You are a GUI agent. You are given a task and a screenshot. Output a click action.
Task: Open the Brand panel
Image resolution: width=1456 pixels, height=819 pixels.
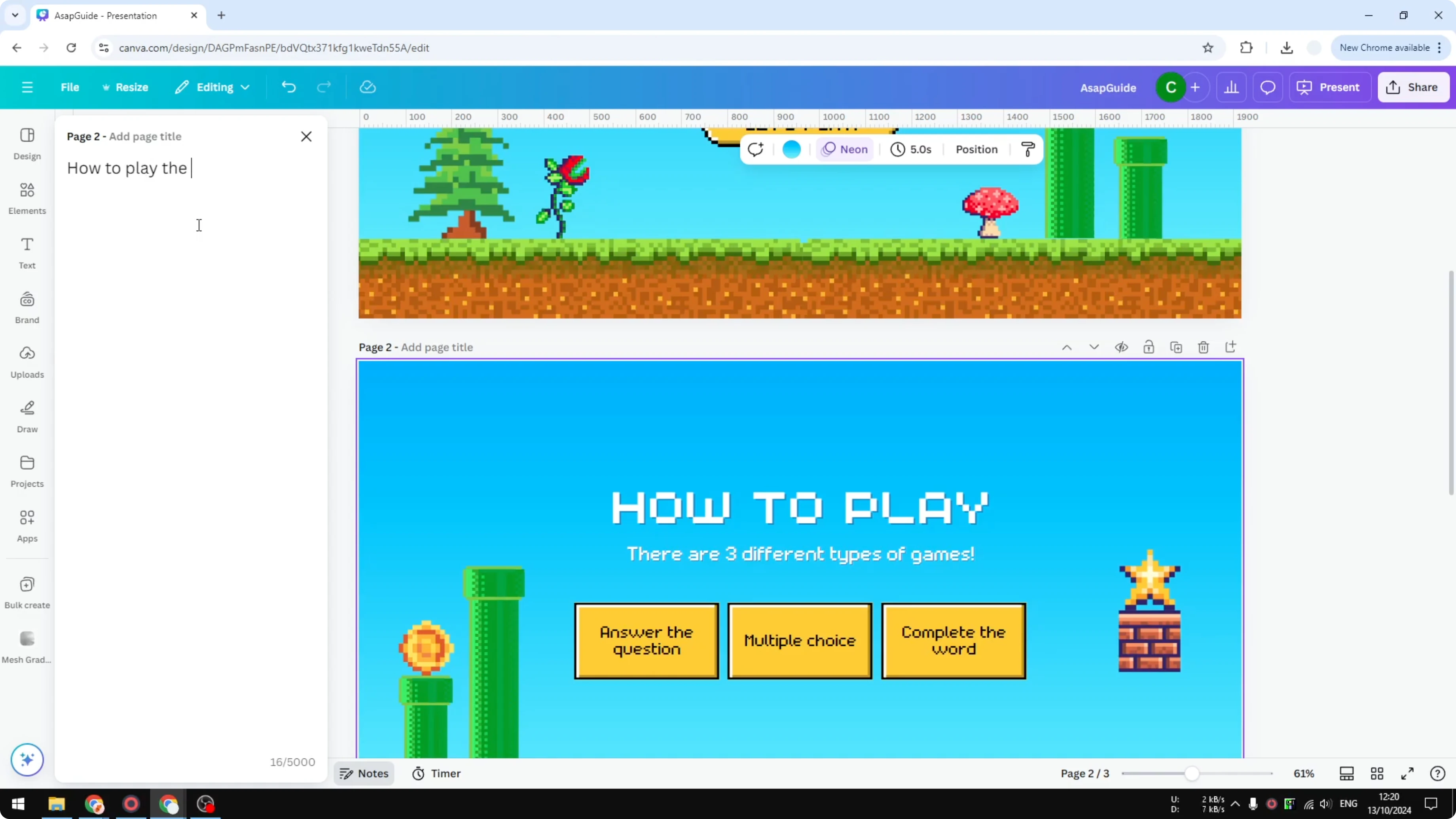tap(27, 307)
